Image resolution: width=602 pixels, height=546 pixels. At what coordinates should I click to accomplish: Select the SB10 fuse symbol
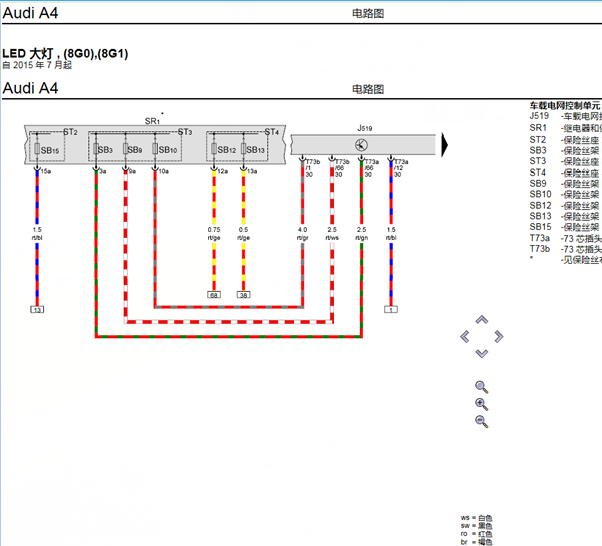(155, 149)
